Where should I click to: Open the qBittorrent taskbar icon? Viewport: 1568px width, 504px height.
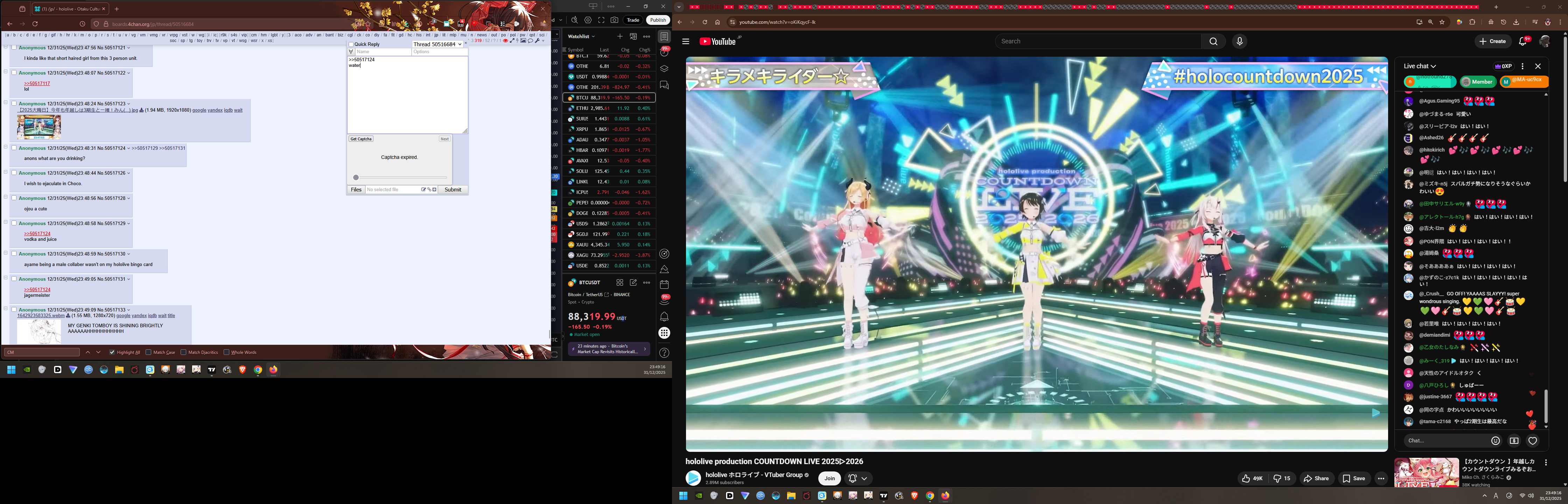pyautogui.click(x=88, y=370)
